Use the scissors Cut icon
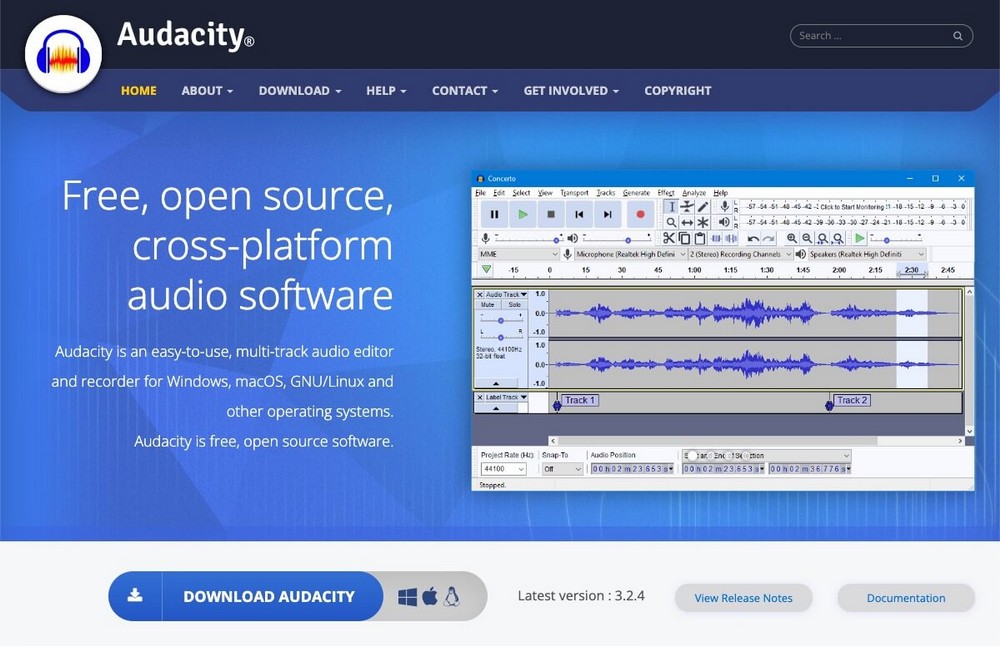Screen dimensions: 1000x646 pyautogui.click(x=669, y=238)
